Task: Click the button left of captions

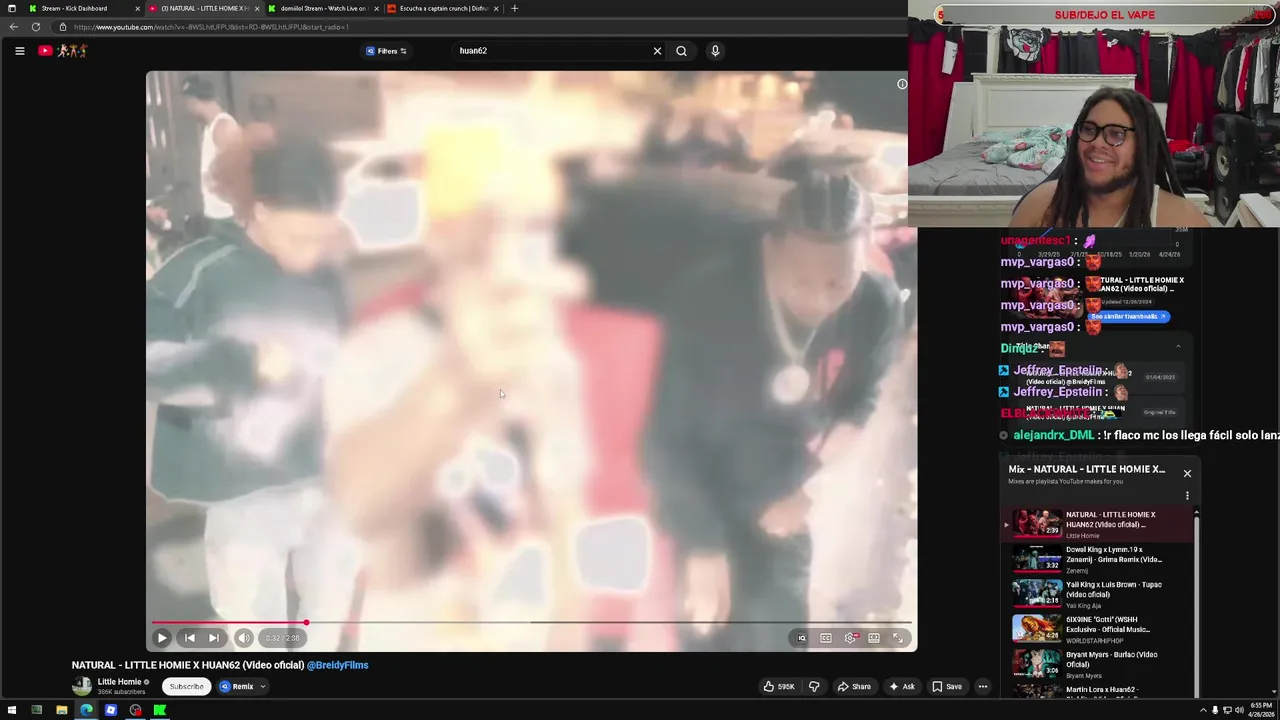Action: 801,638
